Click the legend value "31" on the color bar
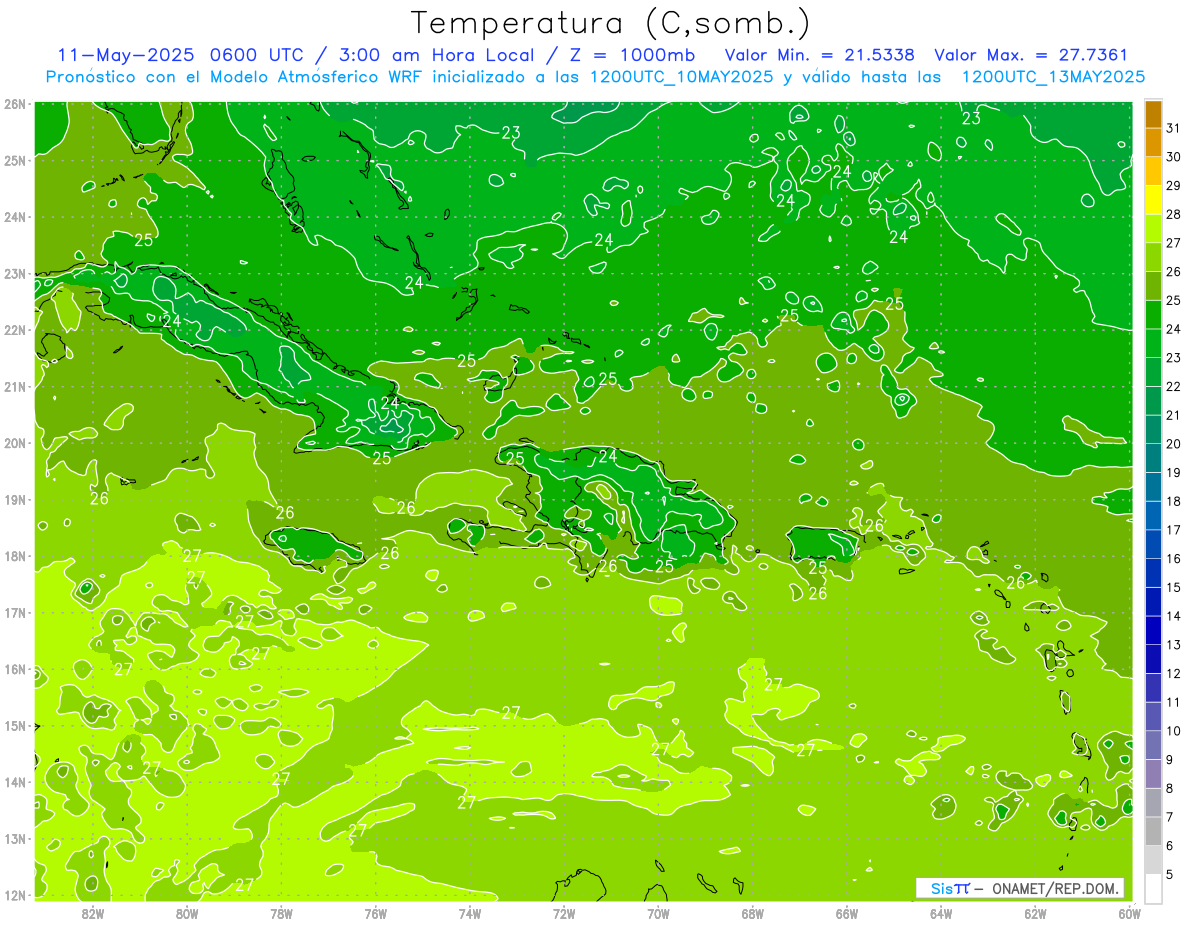 click(x=1173, y=128)
